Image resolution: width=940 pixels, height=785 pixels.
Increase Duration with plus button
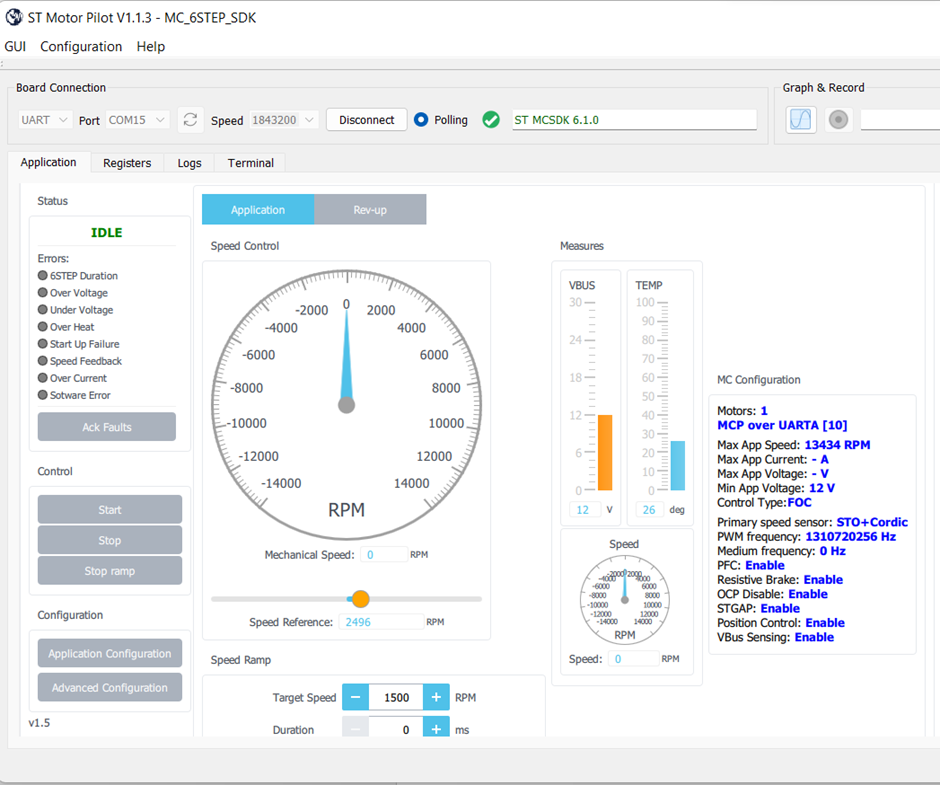click(x=436, y=728)
